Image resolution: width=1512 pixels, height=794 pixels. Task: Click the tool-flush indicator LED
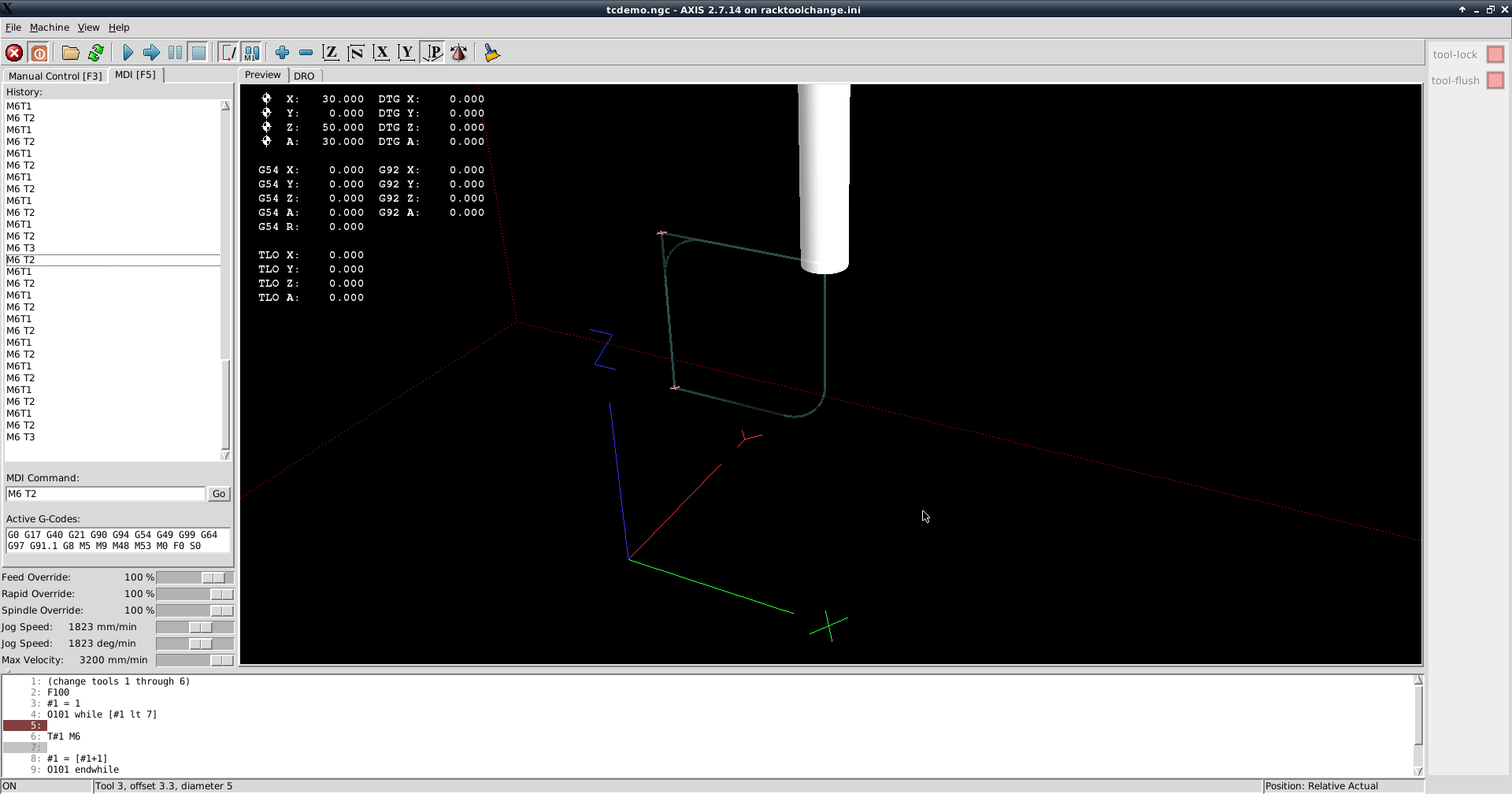point(1495,80)
